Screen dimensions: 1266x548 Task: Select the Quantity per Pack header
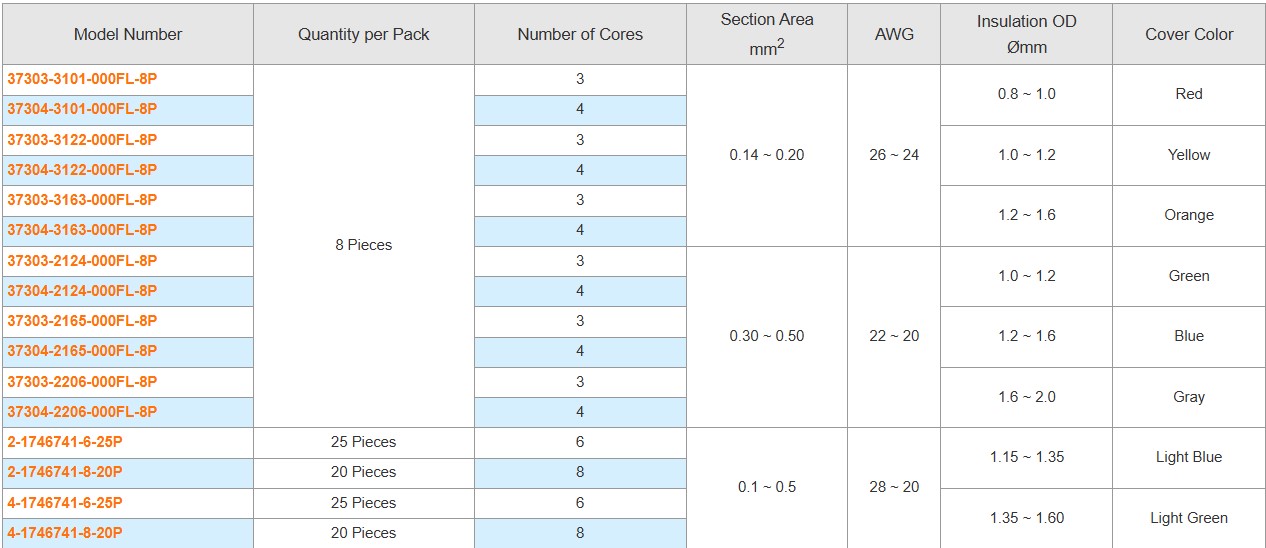click(364, 35)
